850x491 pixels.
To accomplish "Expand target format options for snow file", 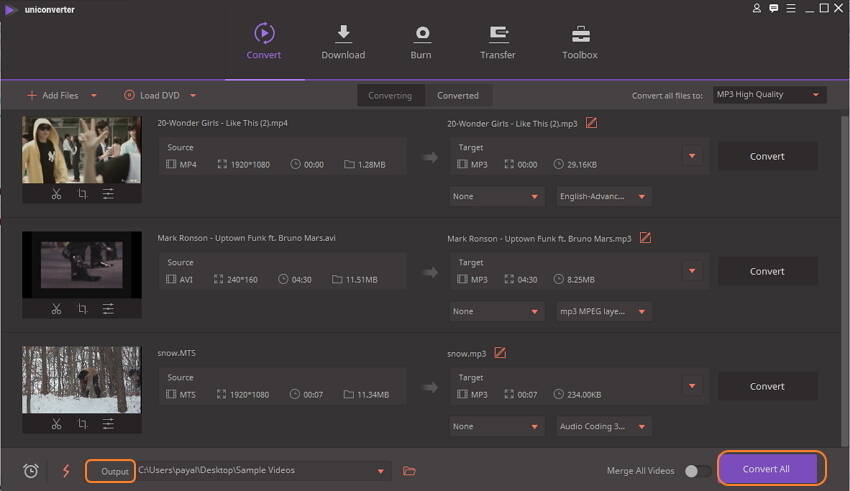I will point(692,386).
